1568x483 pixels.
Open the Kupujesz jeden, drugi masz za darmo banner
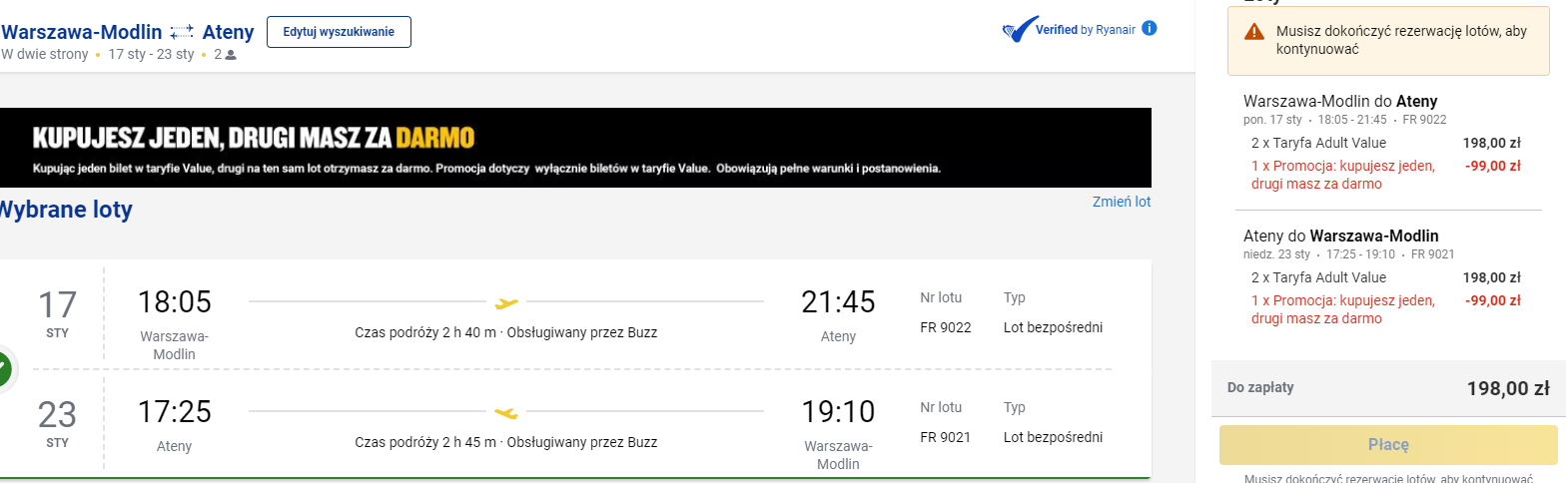[x=575, y=148]
